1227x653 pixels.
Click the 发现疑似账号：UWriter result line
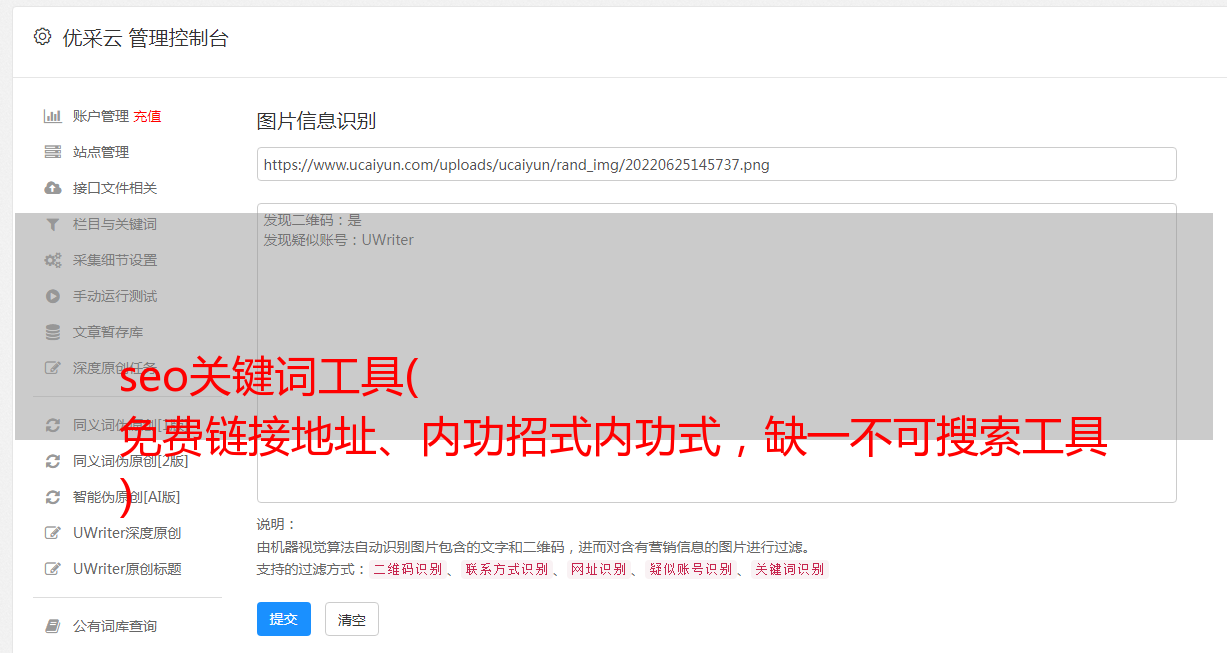click(339, 240)
